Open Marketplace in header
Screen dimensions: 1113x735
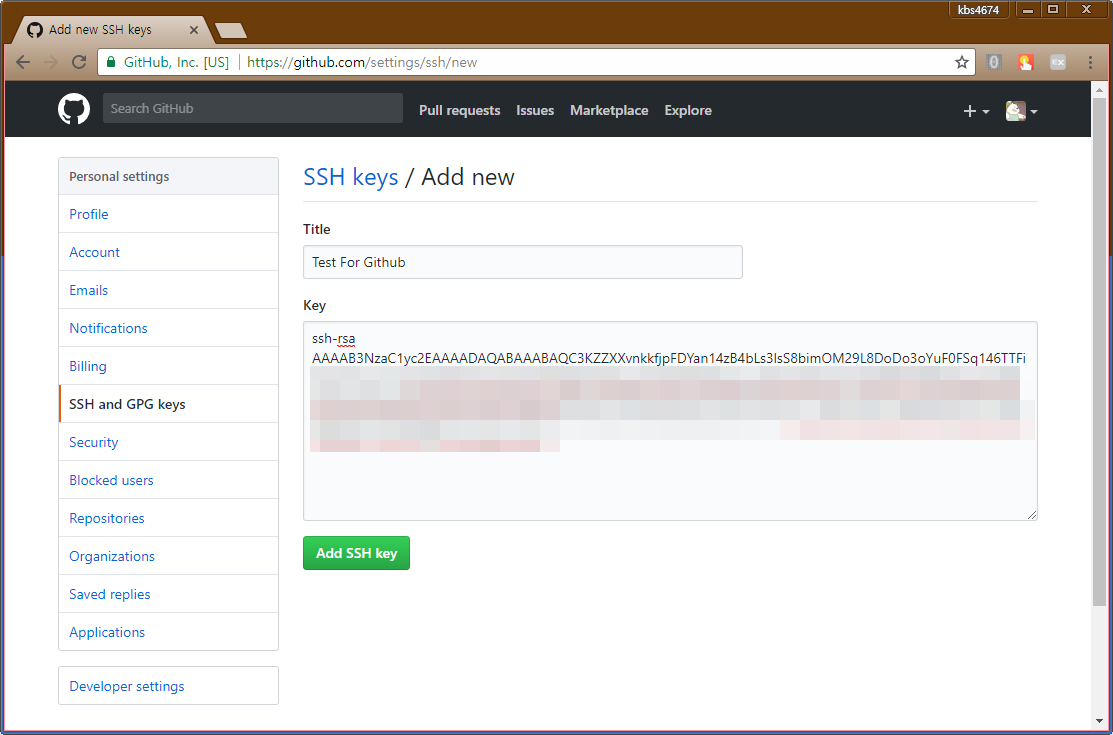pyautogui.click(x=609, y=110)
